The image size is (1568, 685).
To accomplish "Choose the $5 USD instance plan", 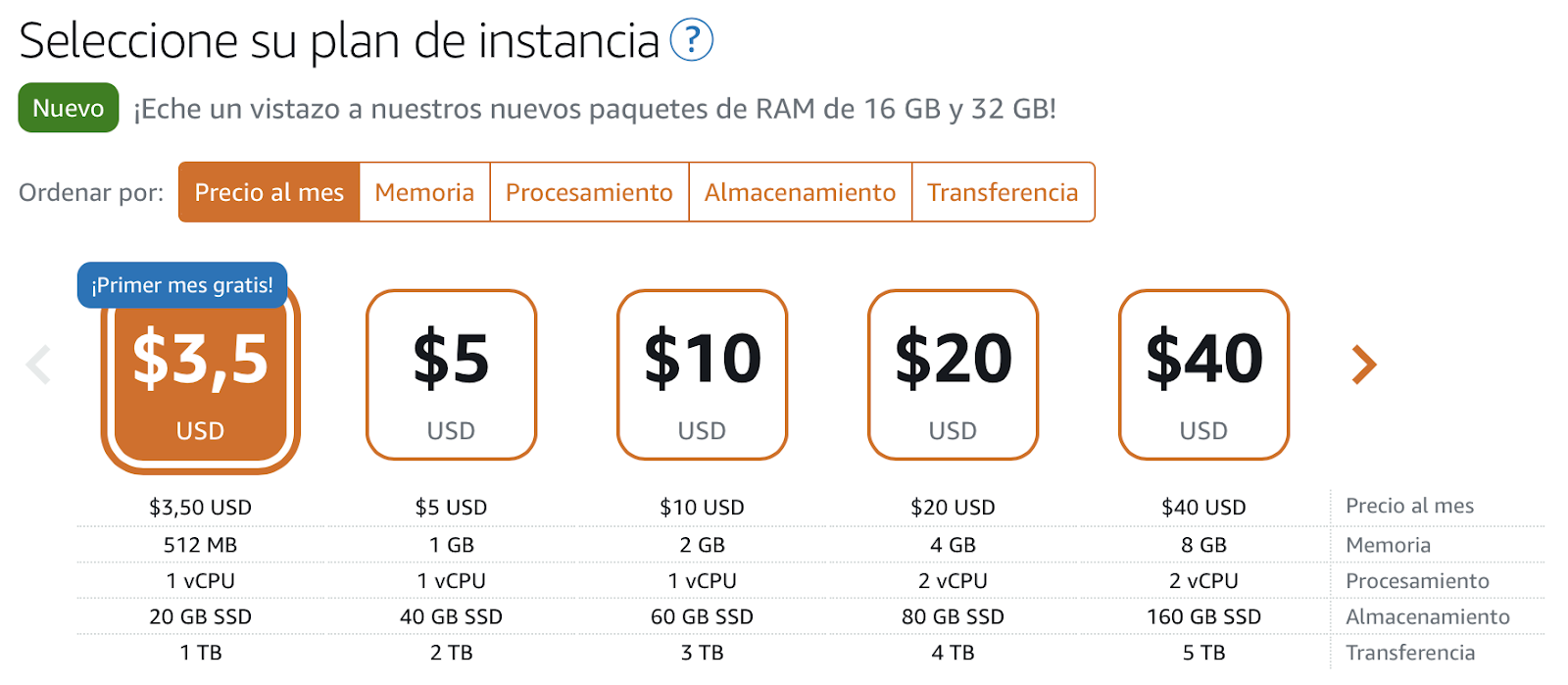I will [x=452, y=374].
